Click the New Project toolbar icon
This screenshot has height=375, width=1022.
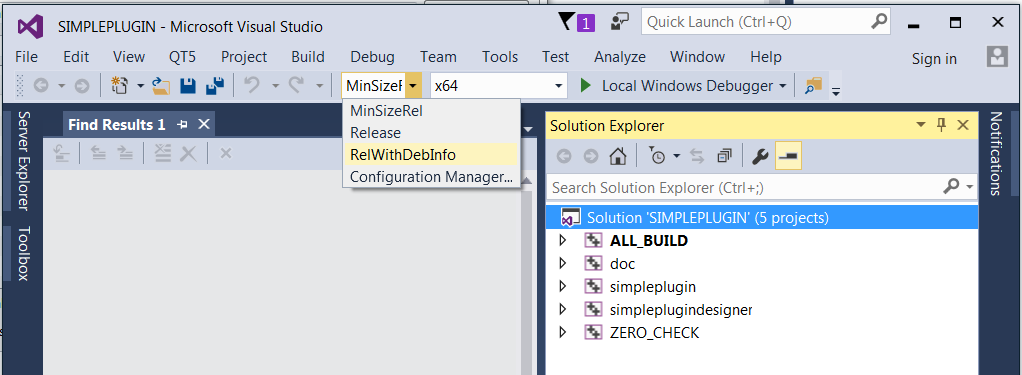[x=119, y=85]
